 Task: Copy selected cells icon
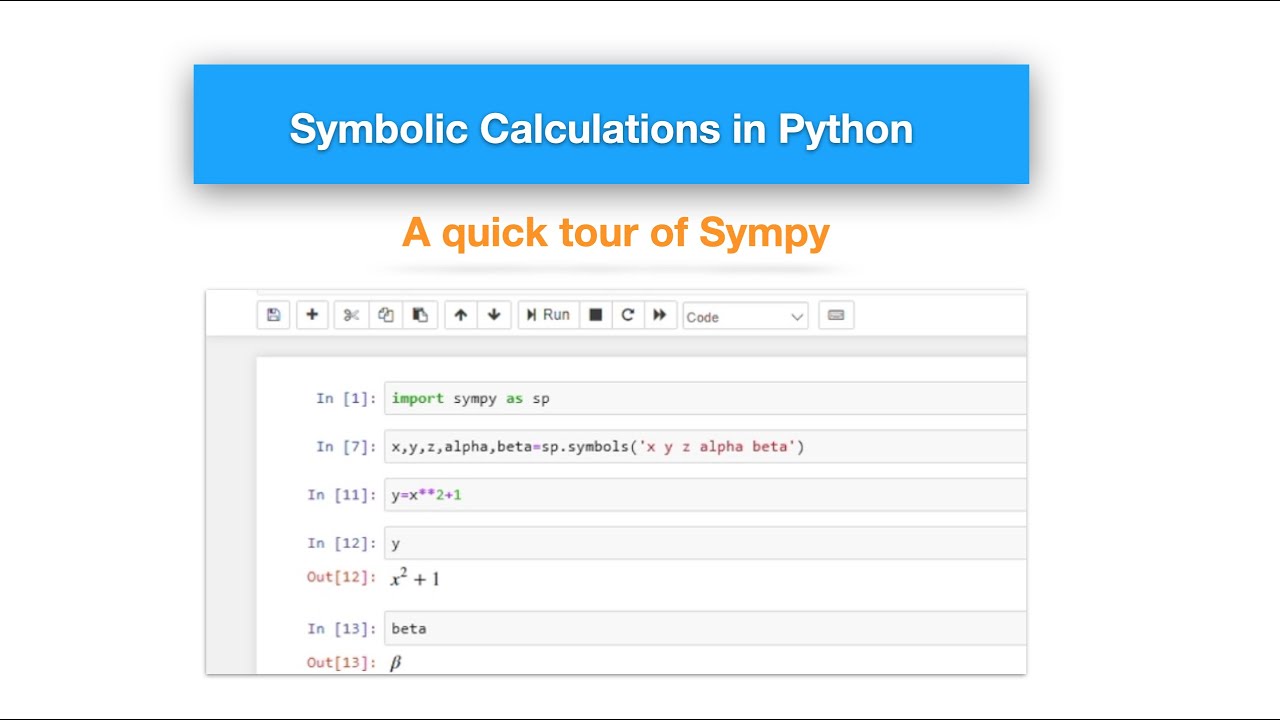(386, 315)
